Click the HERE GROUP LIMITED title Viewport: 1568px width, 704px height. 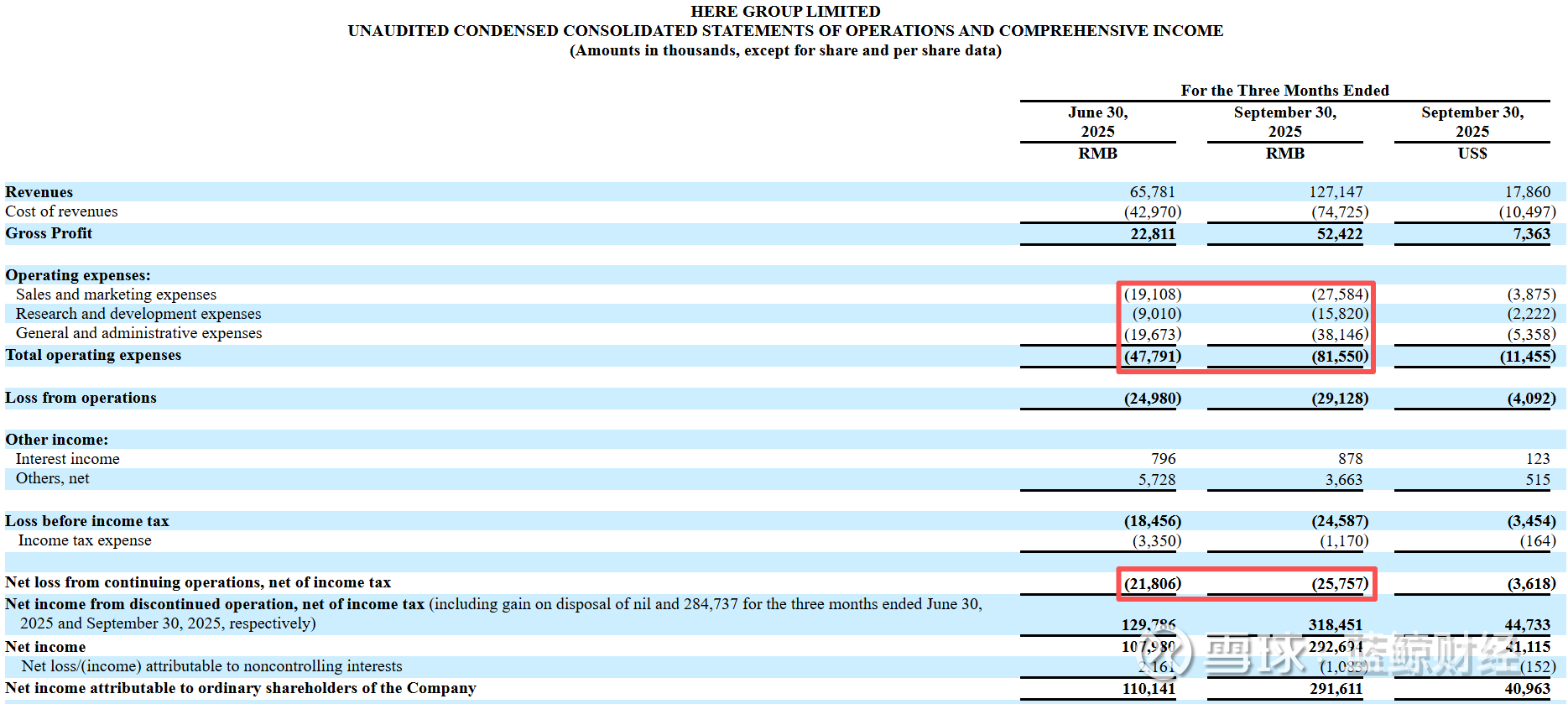[x=785, y=11]
